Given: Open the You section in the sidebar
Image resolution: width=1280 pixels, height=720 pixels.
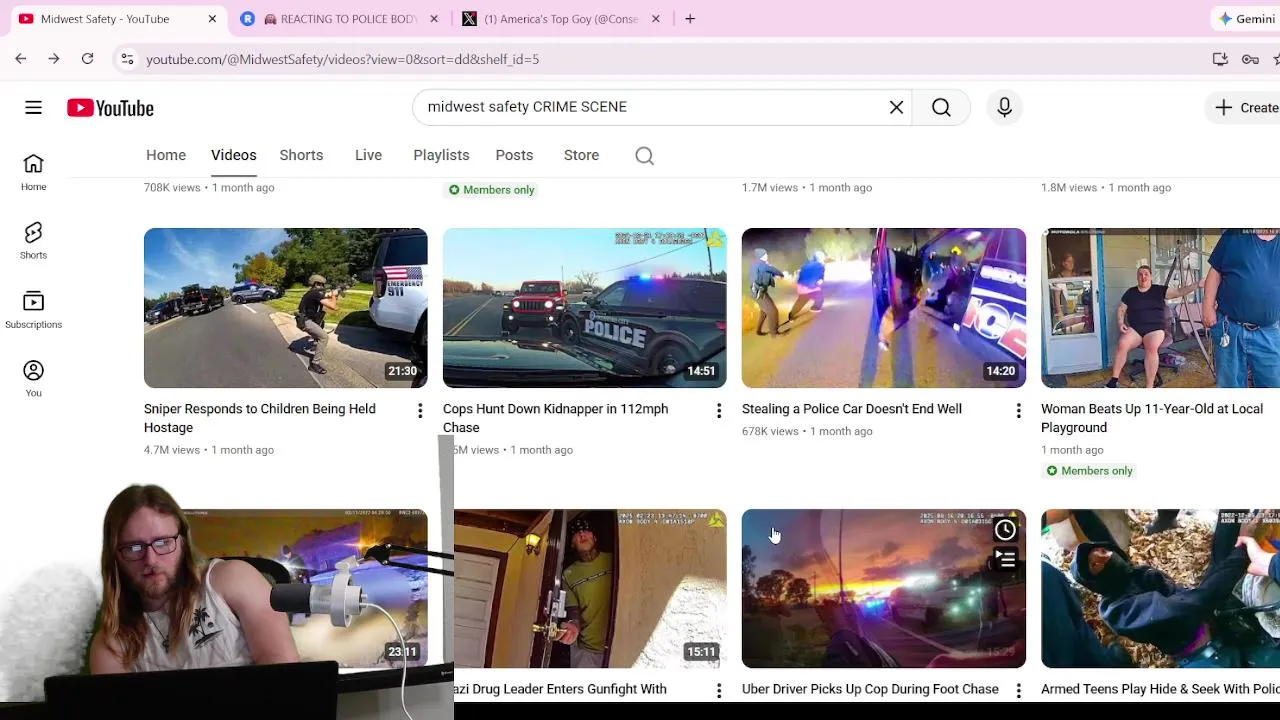Looking at the screenshot, I should (x=33, y=379).
